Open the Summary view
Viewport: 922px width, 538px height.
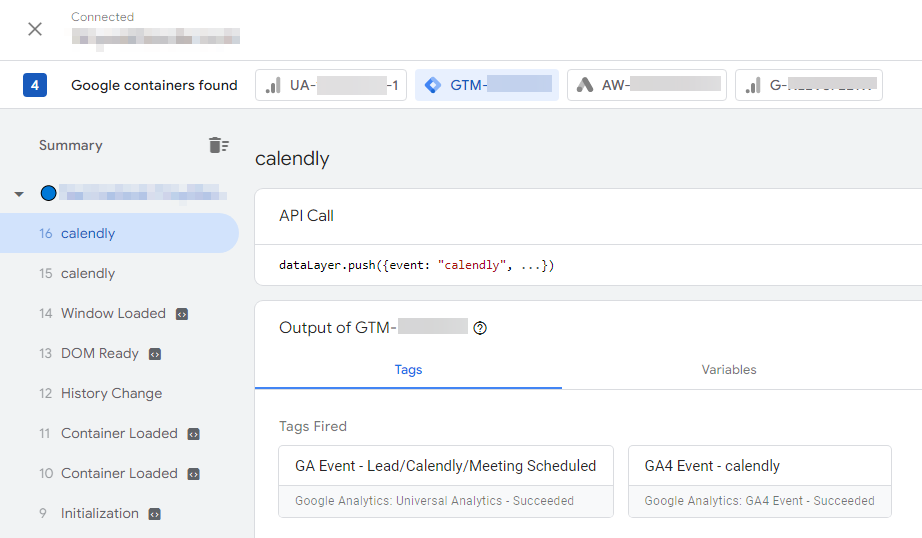(71, 145)
